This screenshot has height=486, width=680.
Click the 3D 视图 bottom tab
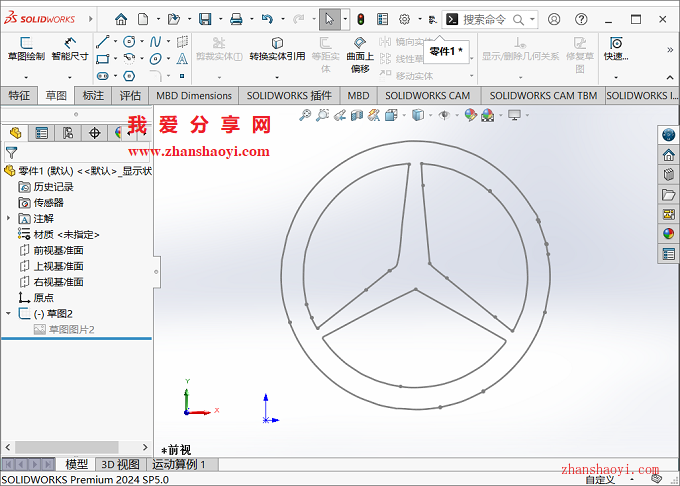pyautogui.click(x=120, y=464)
